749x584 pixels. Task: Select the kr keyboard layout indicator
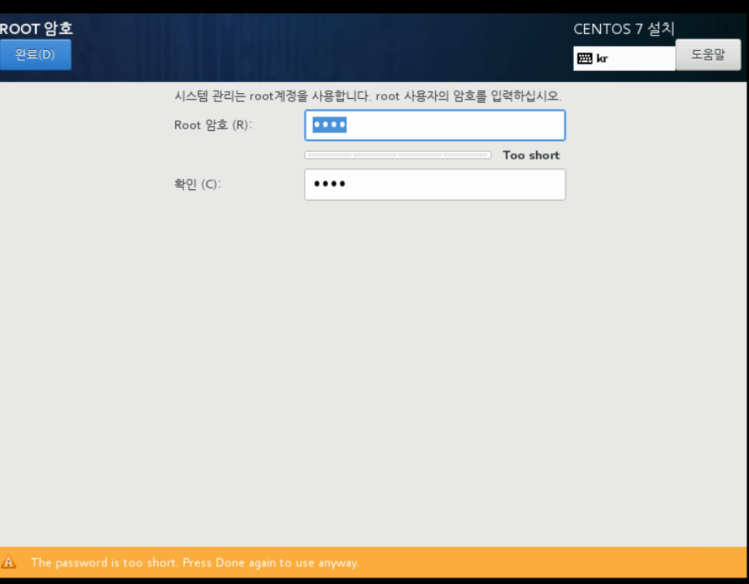point(624,59)
